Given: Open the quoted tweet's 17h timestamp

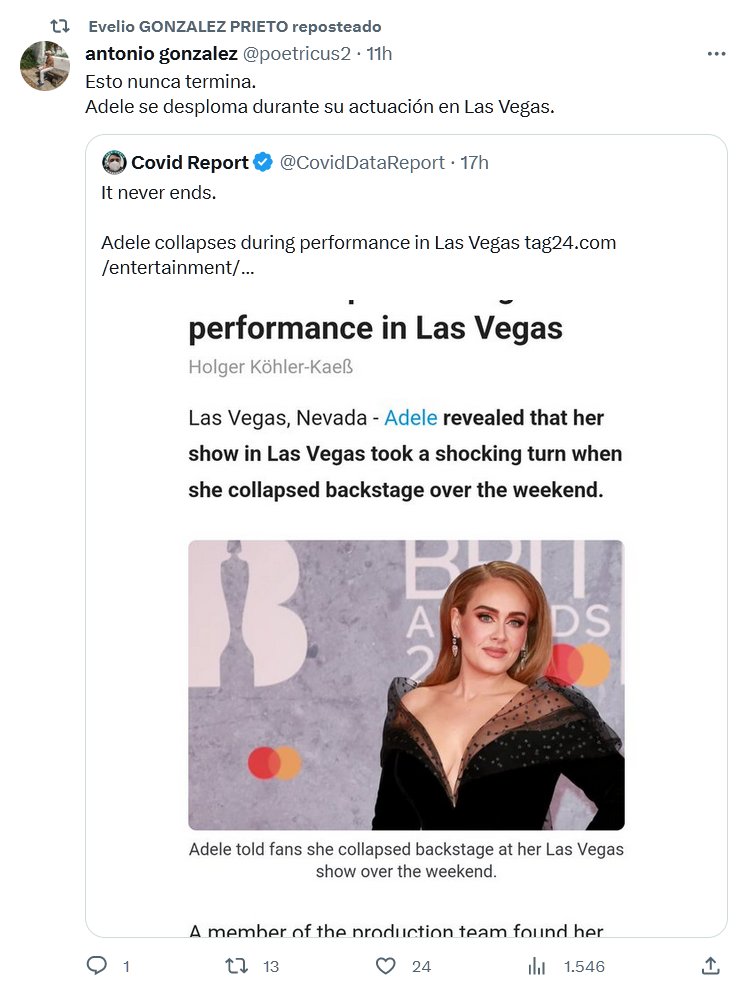Looking at the screenshot, I should pos(474,162).
